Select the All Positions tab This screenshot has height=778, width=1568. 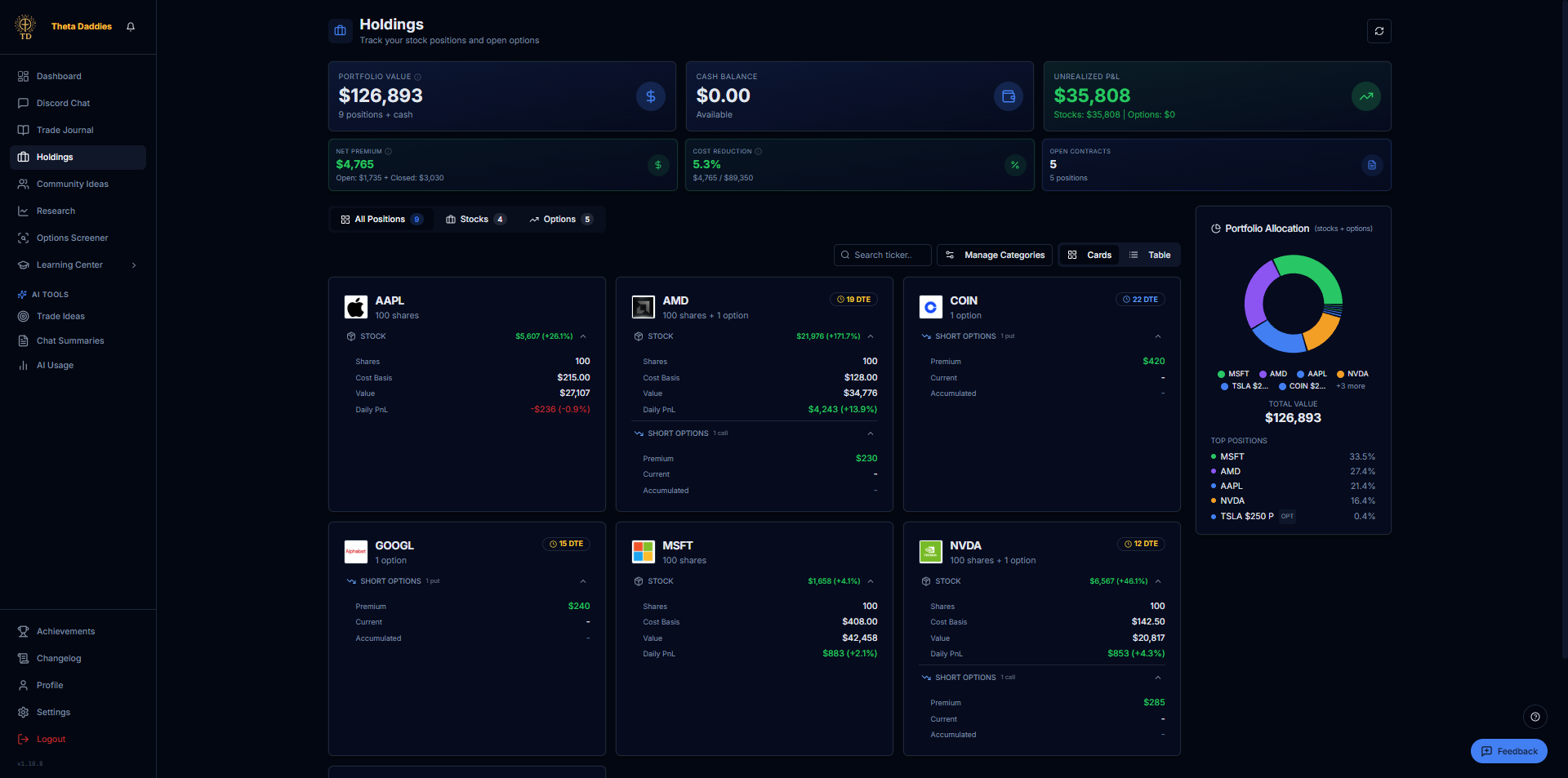(x=381, y=219)
